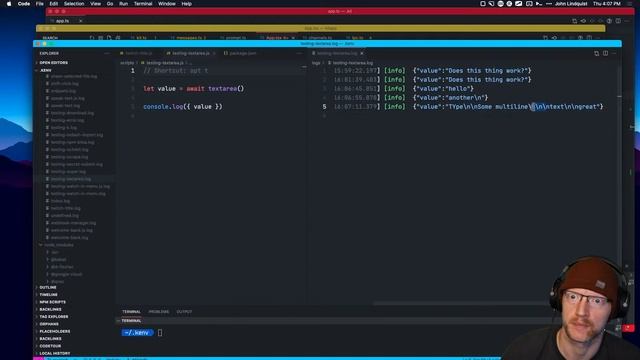
Task: Click the ~/.kenv terminal prompt
Action: [x=137, y=333]
